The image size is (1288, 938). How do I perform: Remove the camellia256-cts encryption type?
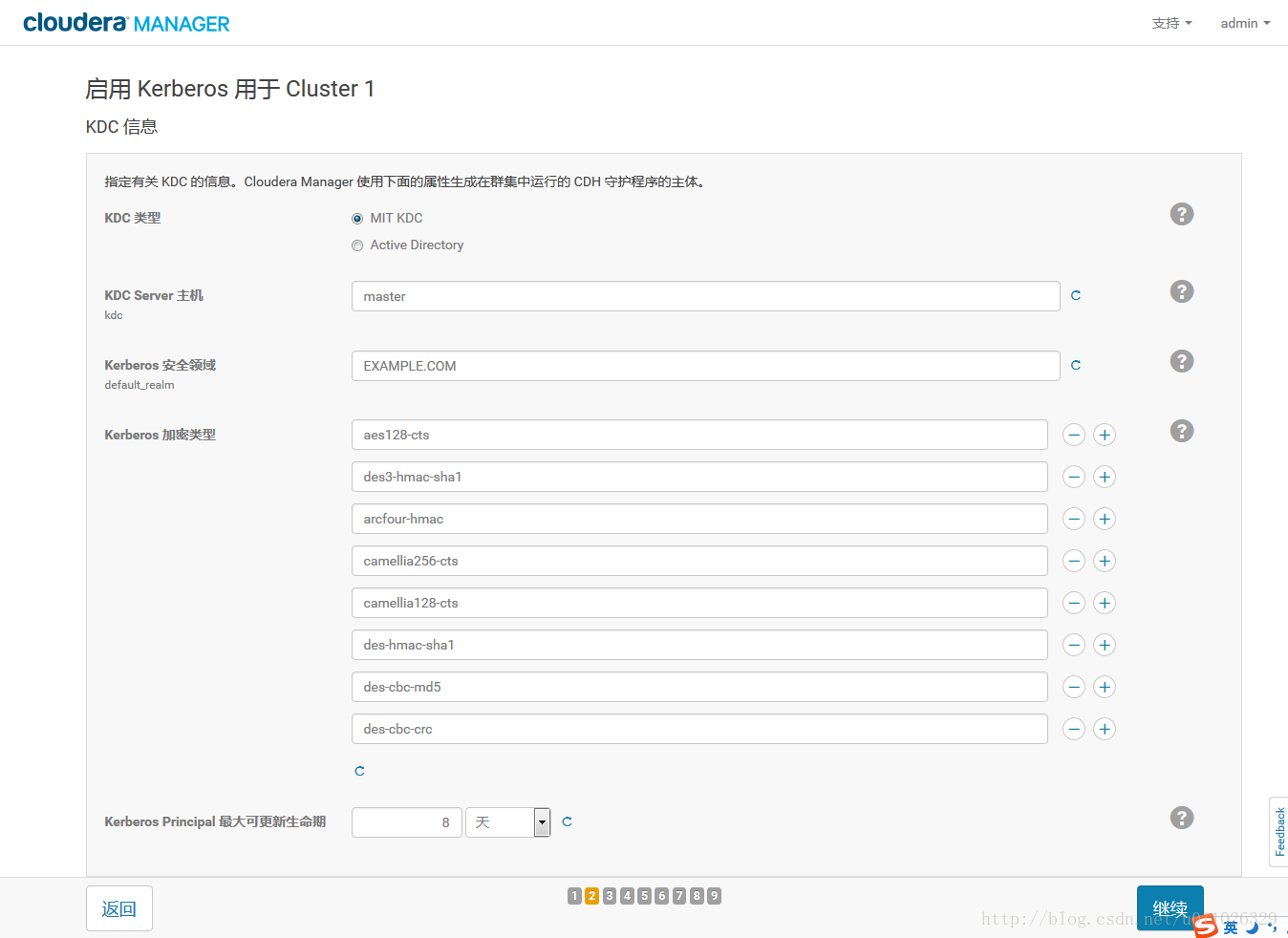click(x=1074, y=561)
